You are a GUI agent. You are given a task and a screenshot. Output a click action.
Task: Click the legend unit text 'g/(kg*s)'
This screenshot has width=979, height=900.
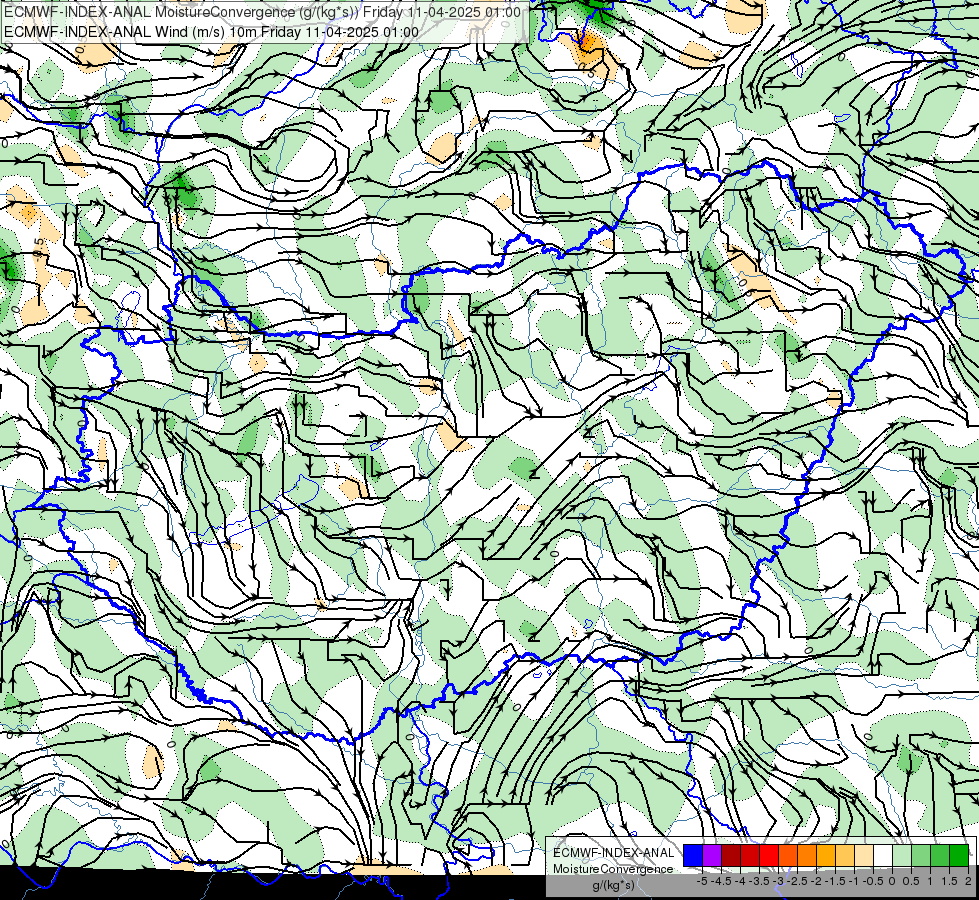613,885
